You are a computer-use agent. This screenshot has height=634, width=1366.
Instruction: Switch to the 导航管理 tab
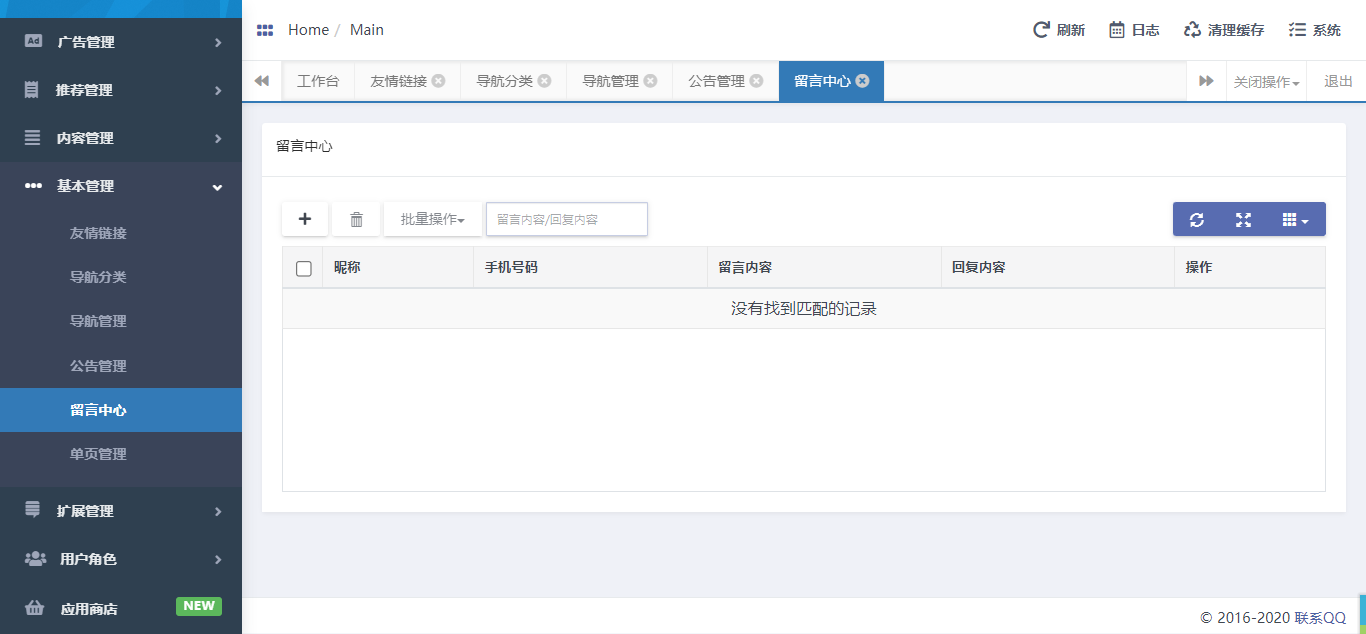(610, 81)
